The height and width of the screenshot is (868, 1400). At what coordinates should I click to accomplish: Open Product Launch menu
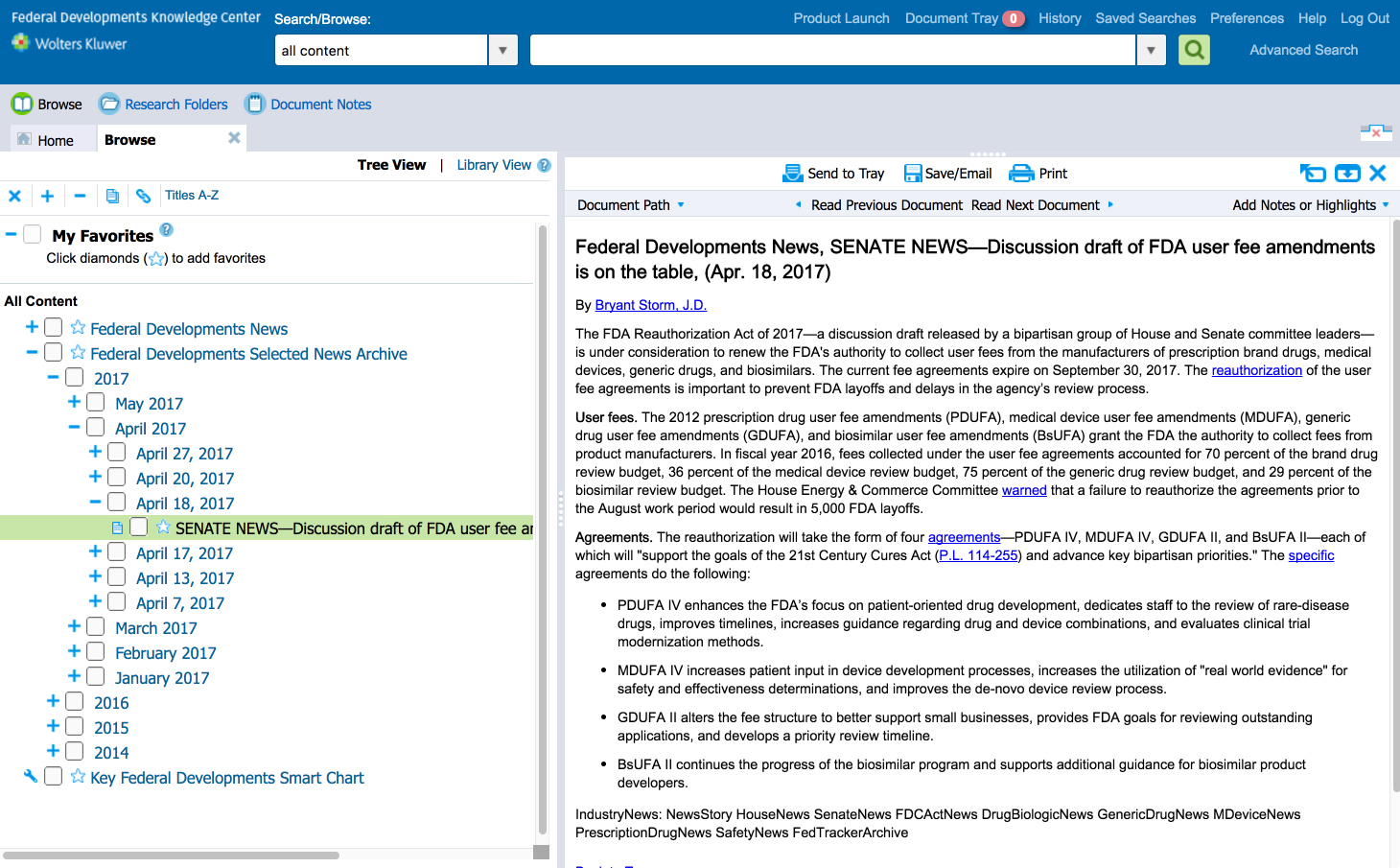tap(841, 18)
